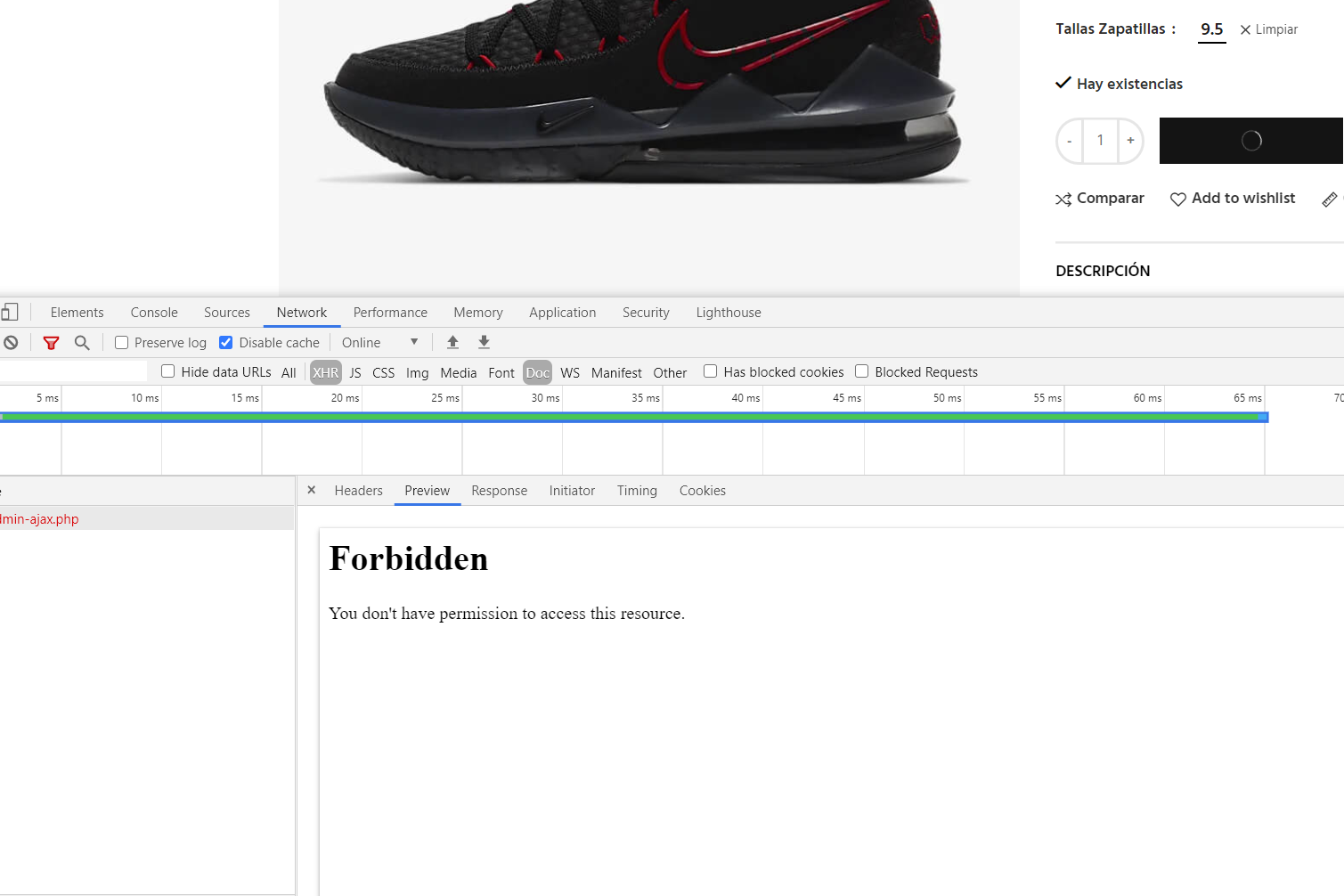Select the request Preview tab
Screen dimensions: 1344x896
point(428,491)
